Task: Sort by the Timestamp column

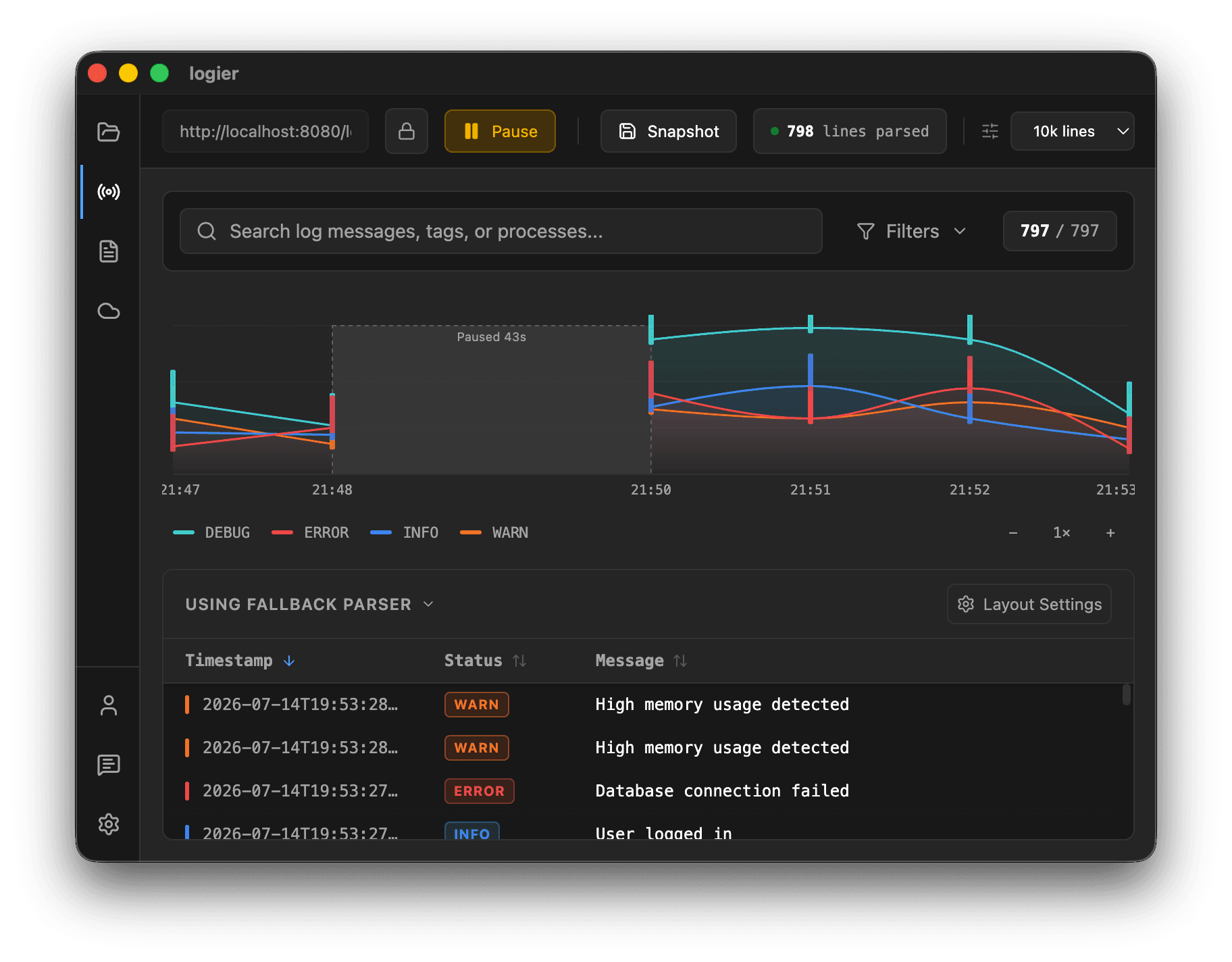Action: 240,661
